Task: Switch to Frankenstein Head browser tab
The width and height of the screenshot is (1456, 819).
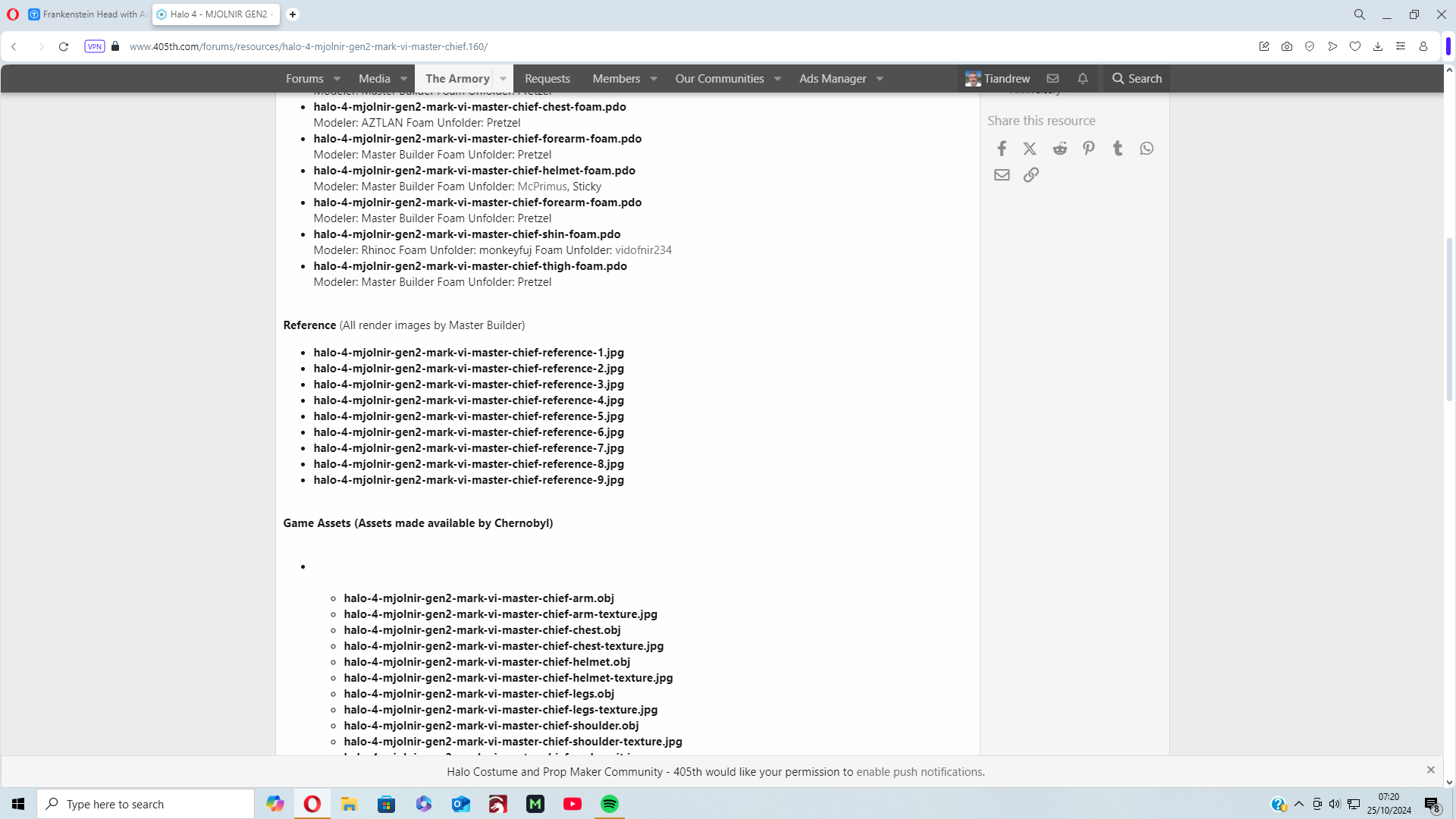Action: pos(87,14)
